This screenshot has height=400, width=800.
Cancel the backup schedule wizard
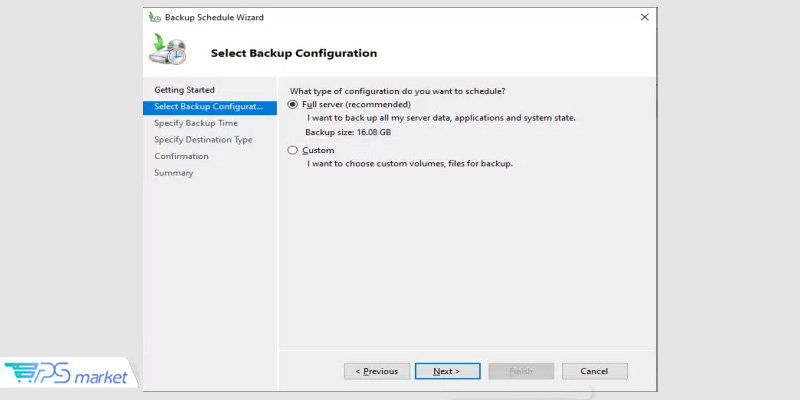click(593, 371)
